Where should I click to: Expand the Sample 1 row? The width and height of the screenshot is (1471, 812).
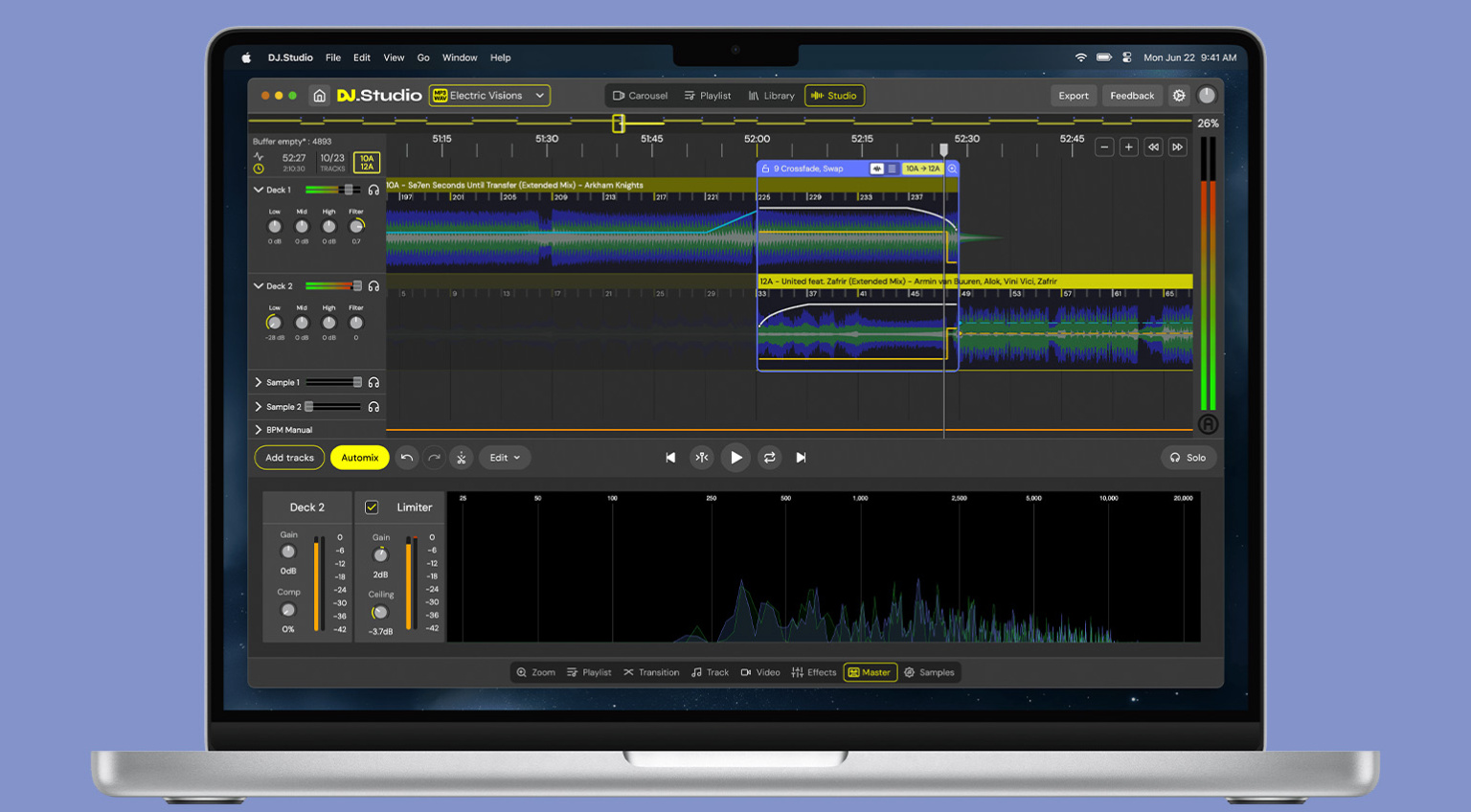tap(258, 382)
